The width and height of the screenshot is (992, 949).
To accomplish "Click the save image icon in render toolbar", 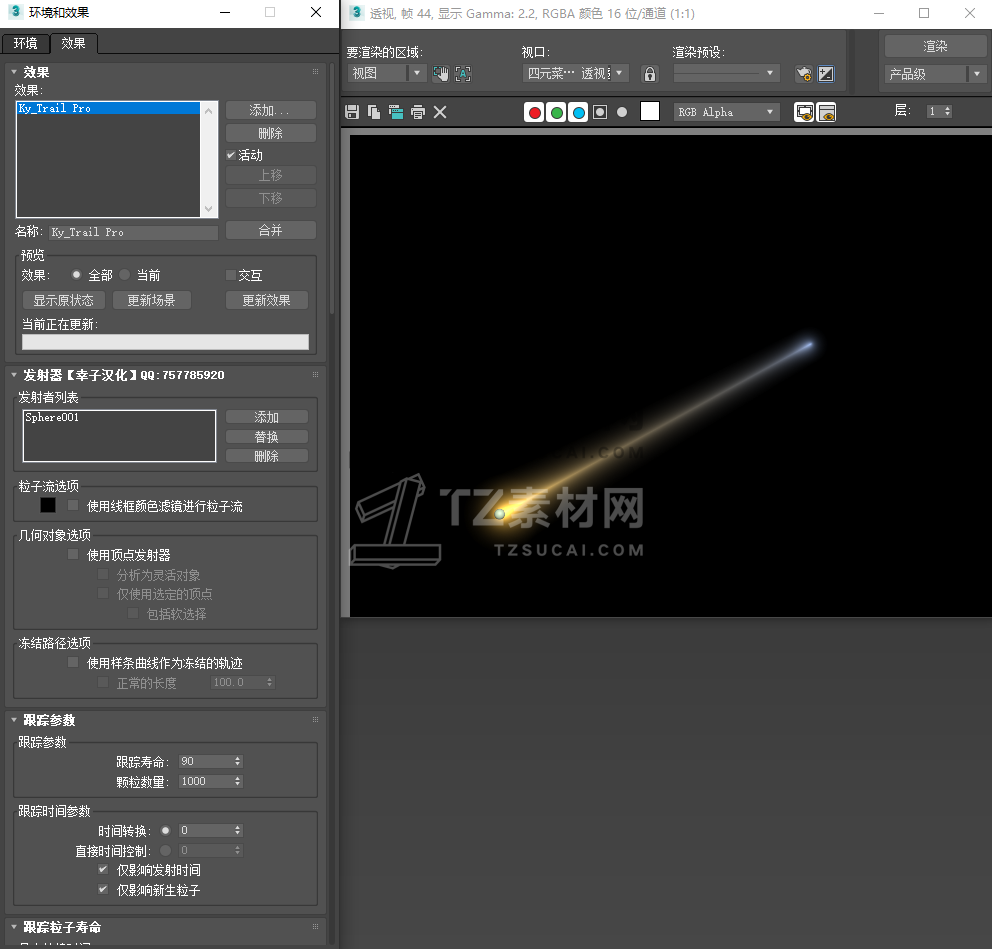I will point(352,112).
